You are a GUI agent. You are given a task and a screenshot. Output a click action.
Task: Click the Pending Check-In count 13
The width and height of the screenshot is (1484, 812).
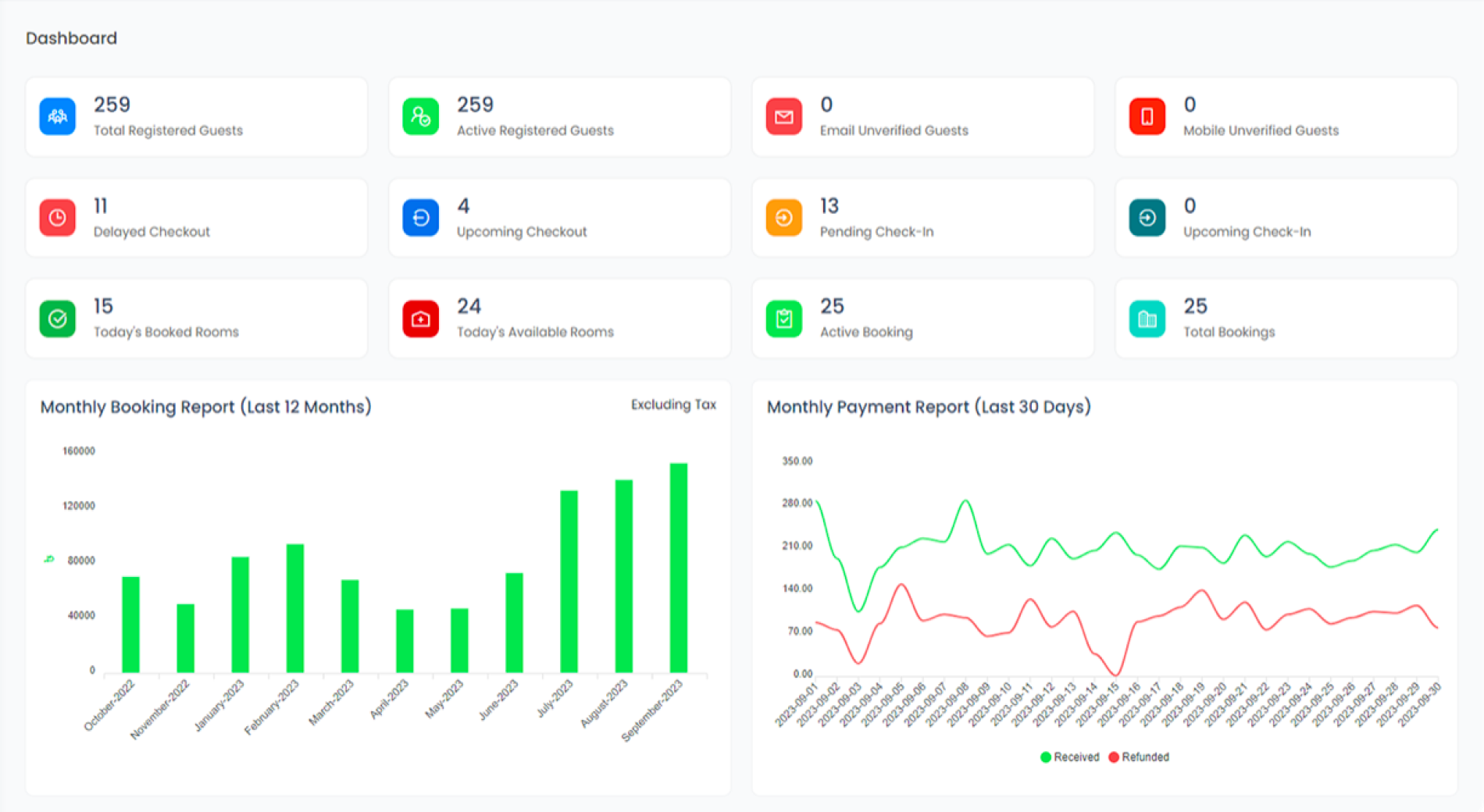tap(829, 206)
